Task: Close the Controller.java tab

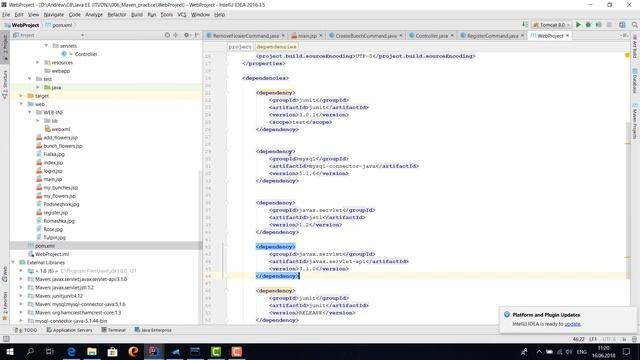Action: [x=452, y=36]
